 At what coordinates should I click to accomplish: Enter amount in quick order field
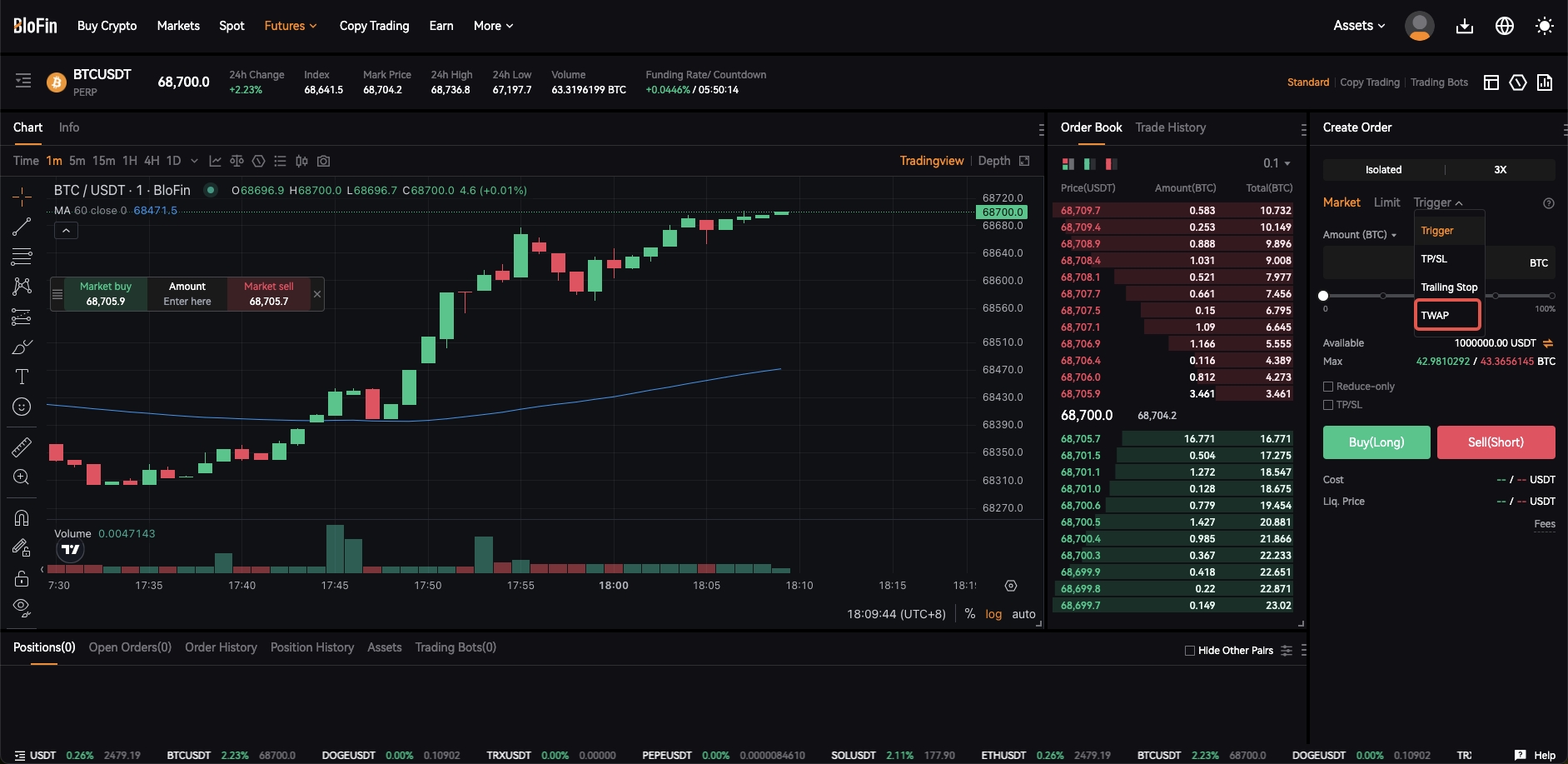(187, 302)
